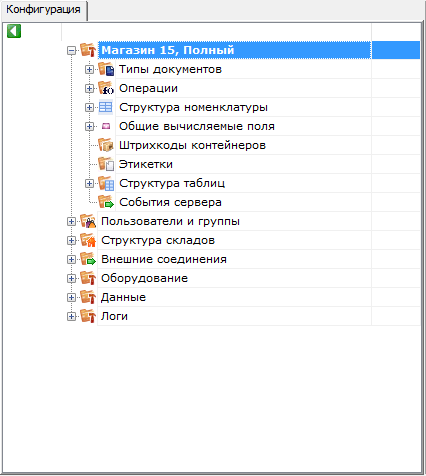
Task: Select the Данные tree item
Action: pyautogui.click(x=124, y=297)
